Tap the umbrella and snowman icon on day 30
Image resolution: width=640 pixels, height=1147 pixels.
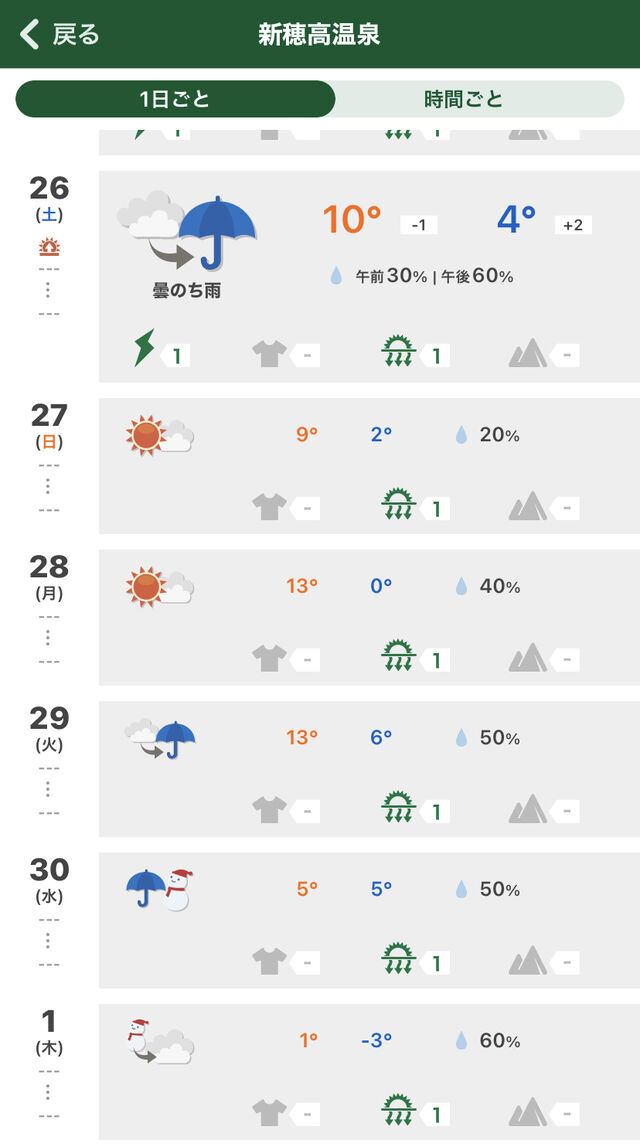(x=159, y=889)
